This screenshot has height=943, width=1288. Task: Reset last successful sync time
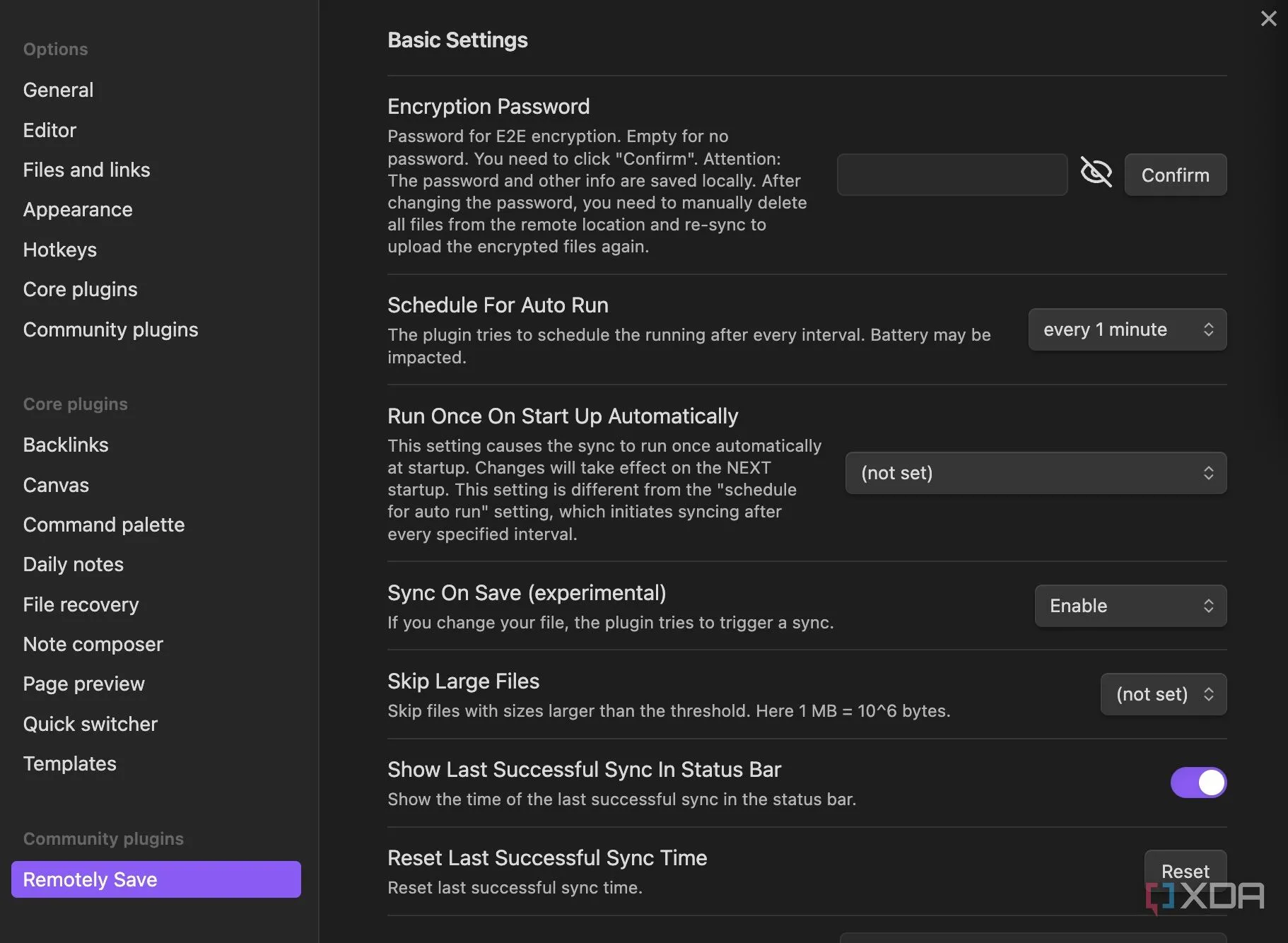point(1185,871)
